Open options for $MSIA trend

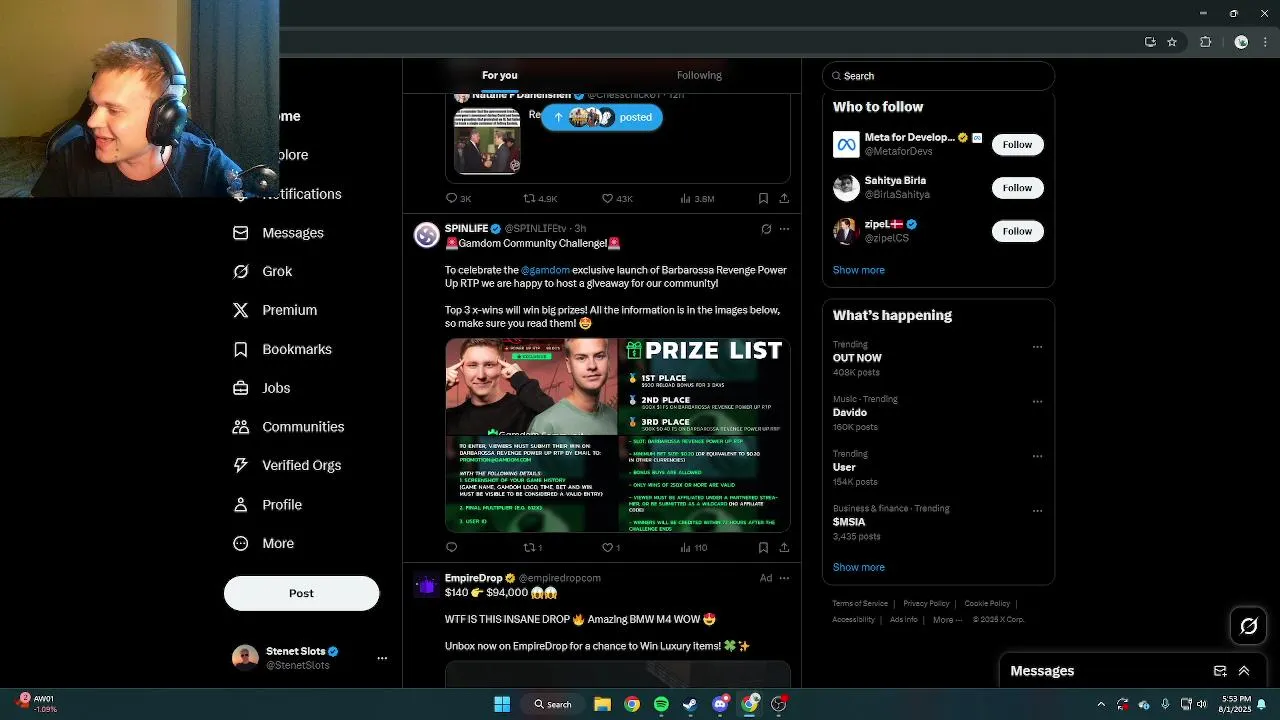click(1037, 510)
